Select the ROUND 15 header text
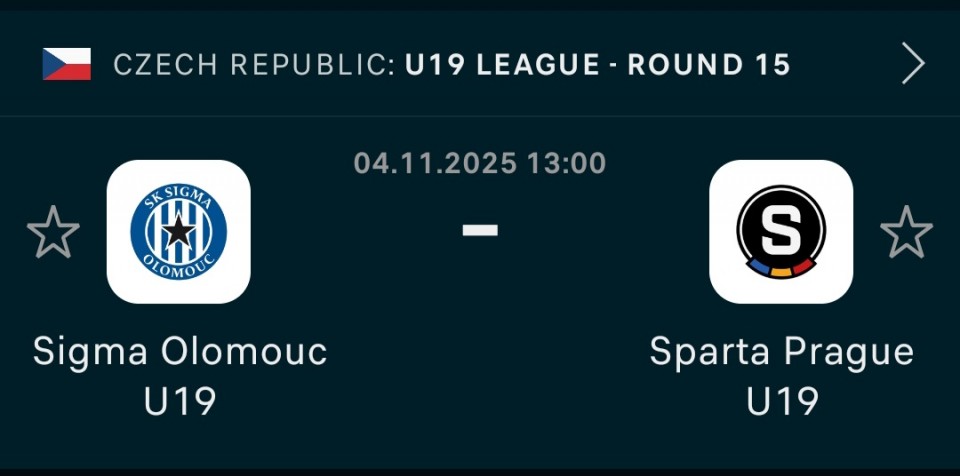This screenshot has width=960, height=476. point(709,65)
